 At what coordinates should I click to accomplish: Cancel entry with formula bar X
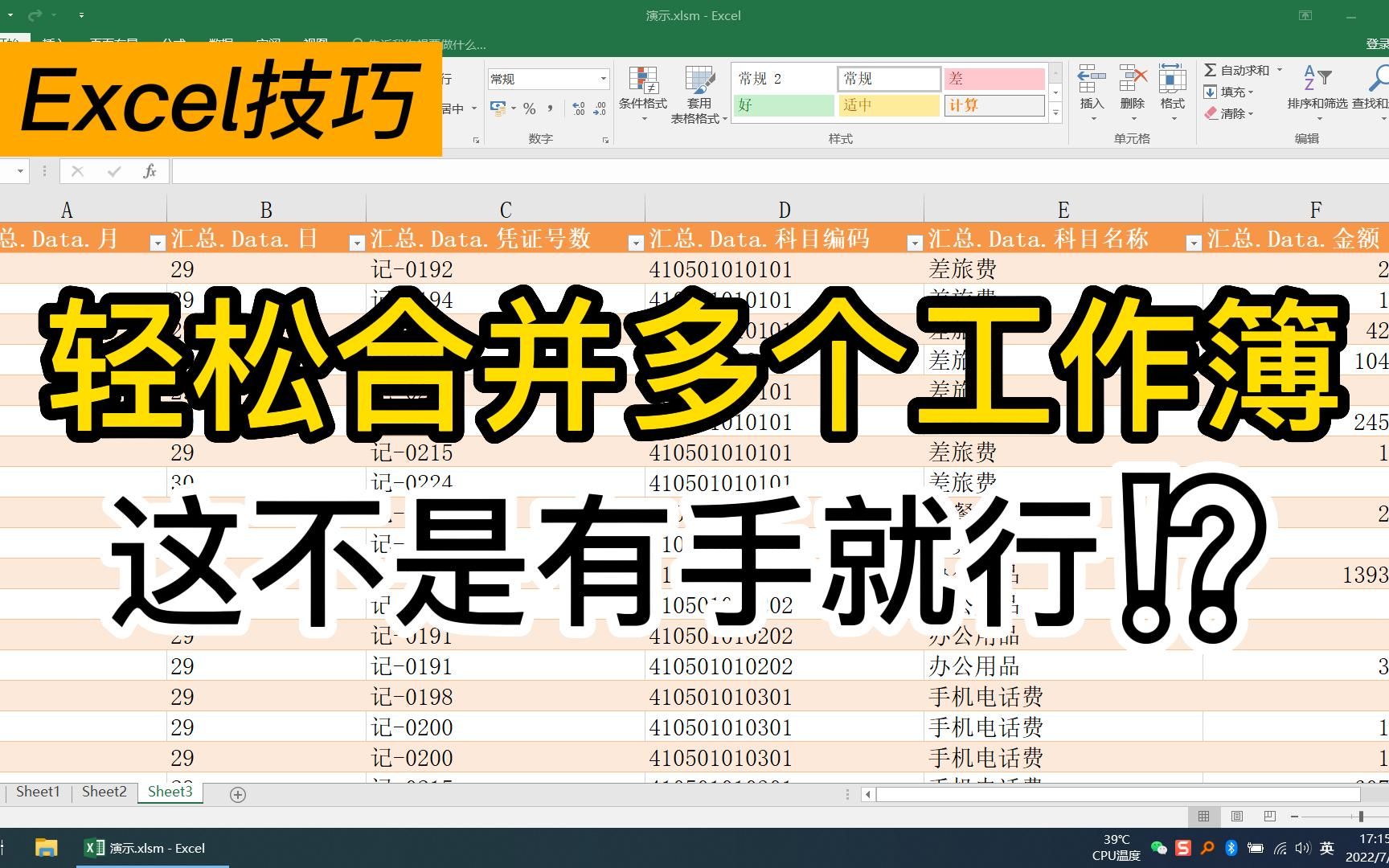(x=78, y=171)
